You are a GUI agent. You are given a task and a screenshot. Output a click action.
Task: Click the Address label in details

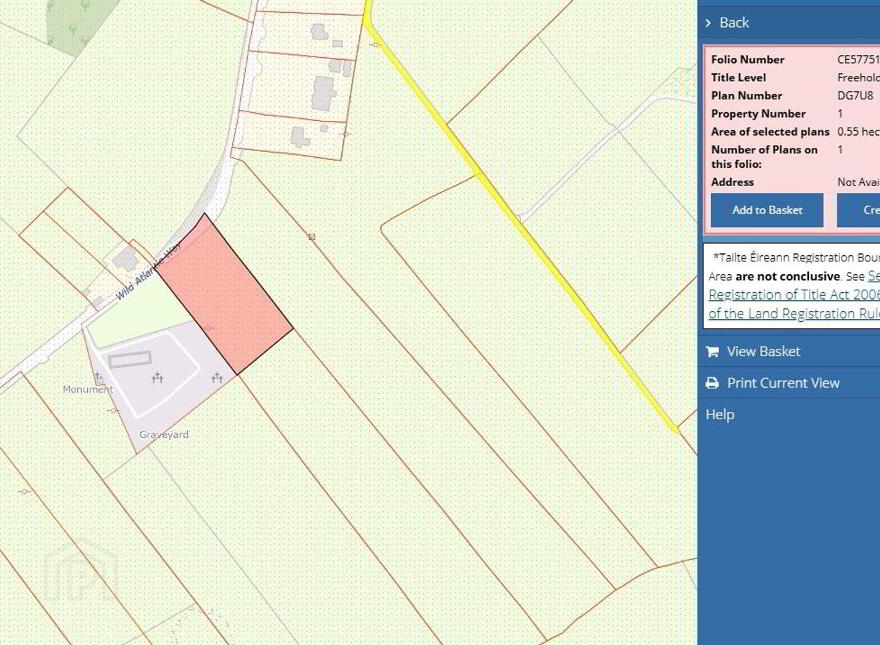click(732, 182)
